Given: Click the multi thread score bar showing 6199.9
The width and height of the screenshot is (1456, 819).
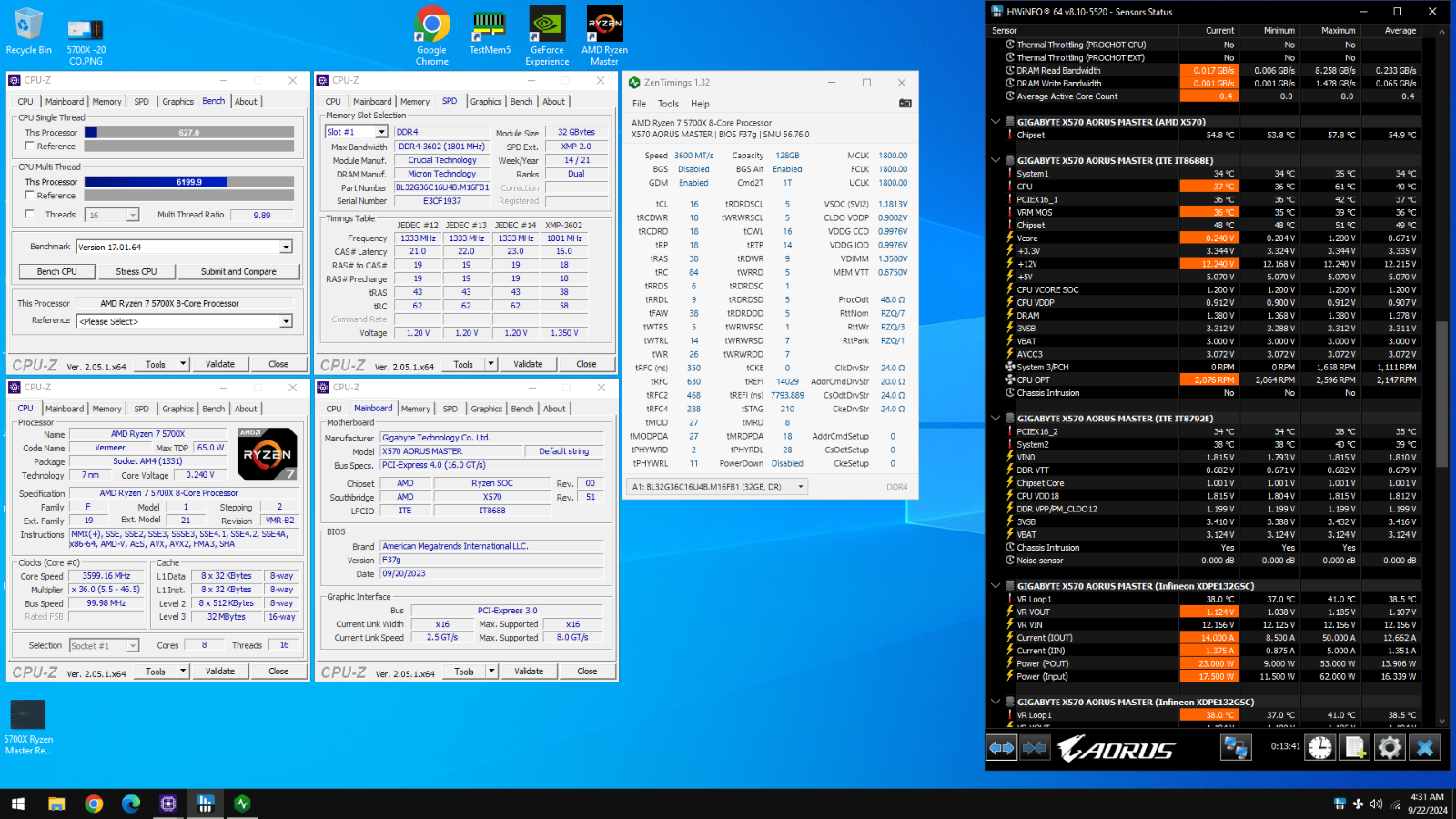Looking at the screenshot, I should [189, 182].
